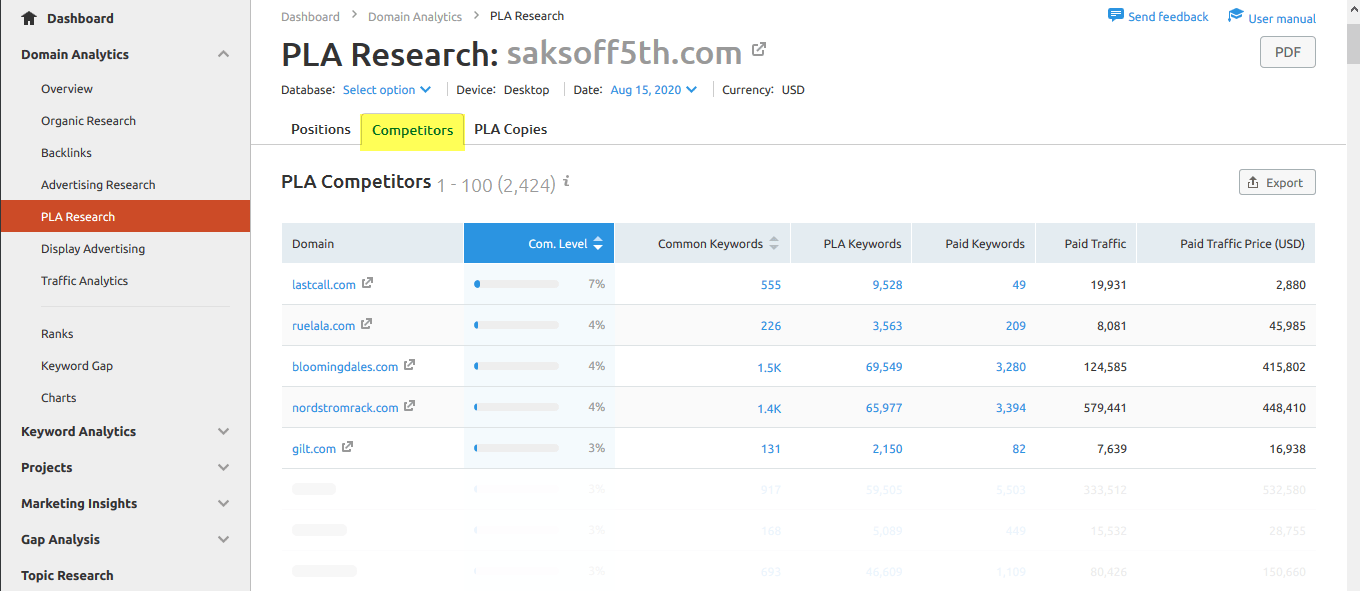Open the PLA Copies tab

pyautogui.click(x=510, y=129)
